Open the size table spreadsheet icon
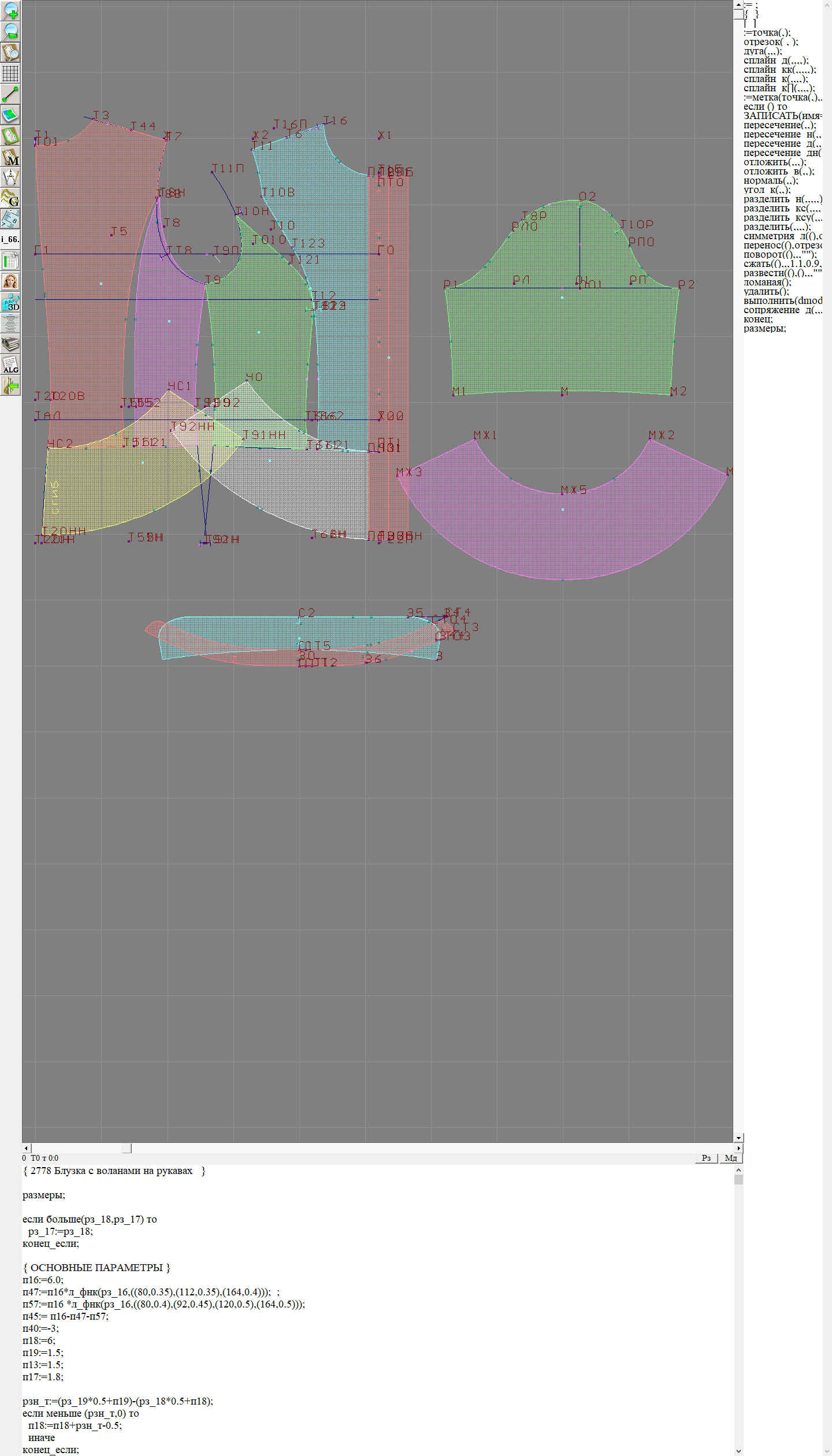 coord(10,261)
